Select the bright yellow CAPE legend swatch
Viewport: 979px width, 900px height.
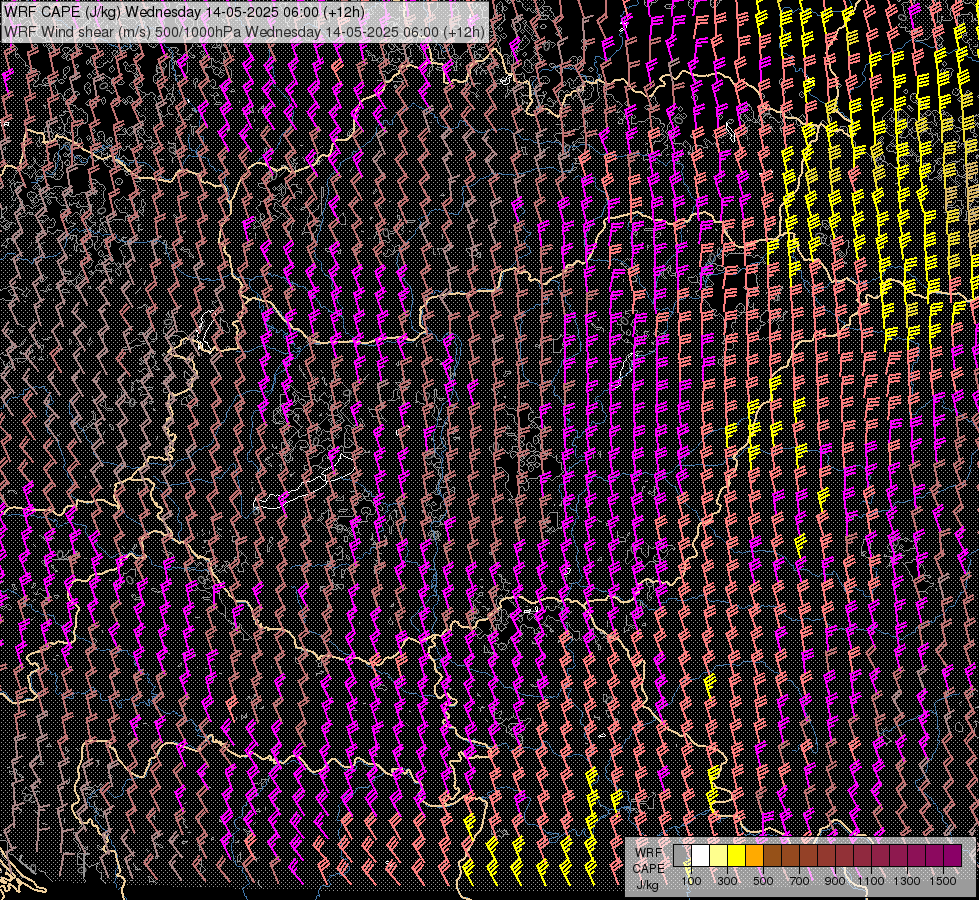pyautogui.click(x=736, y=855)
